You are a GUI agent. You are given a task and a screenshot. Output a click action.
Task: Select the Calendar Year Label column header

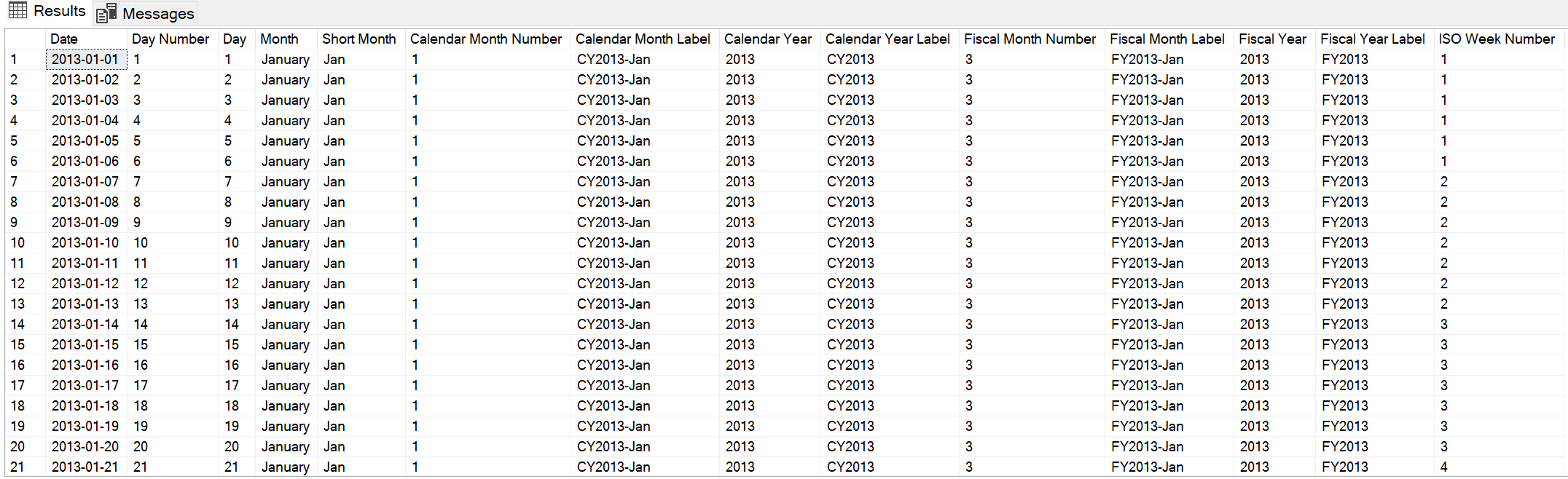pyautogui.click(x=887, y=39)
